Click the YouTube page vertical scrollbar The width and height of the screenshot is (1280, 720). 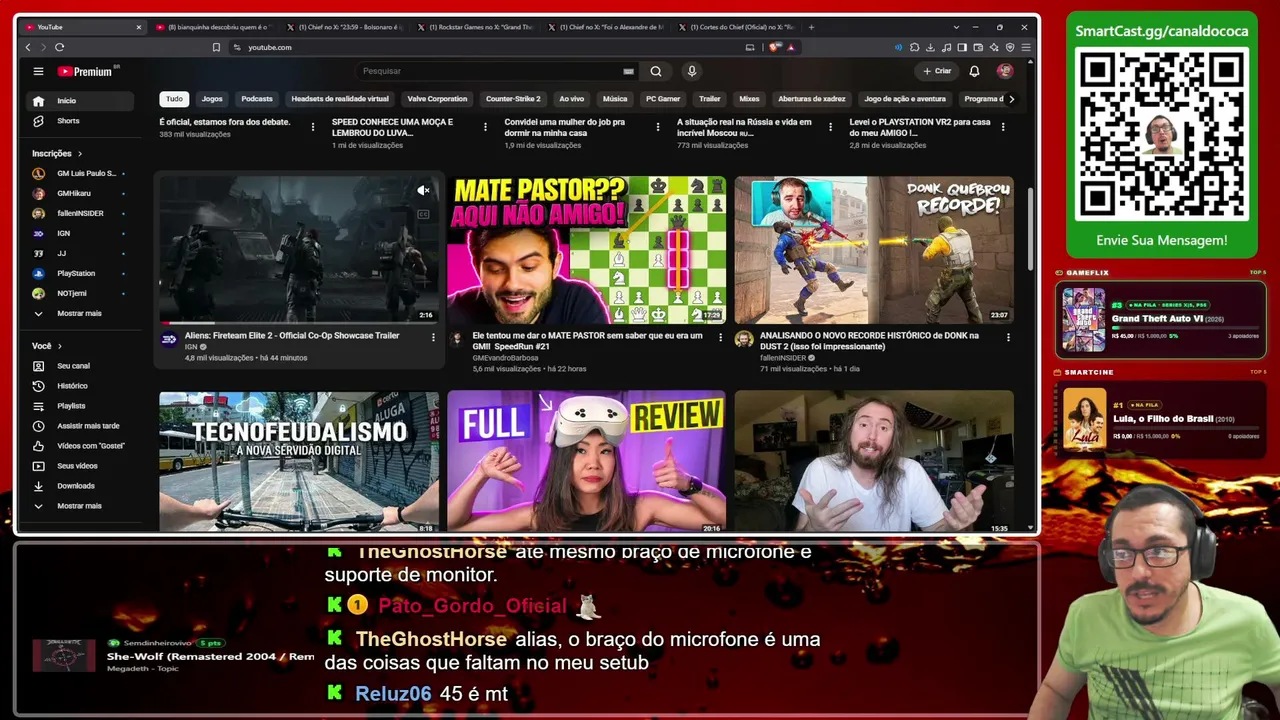coord(1031,227)
